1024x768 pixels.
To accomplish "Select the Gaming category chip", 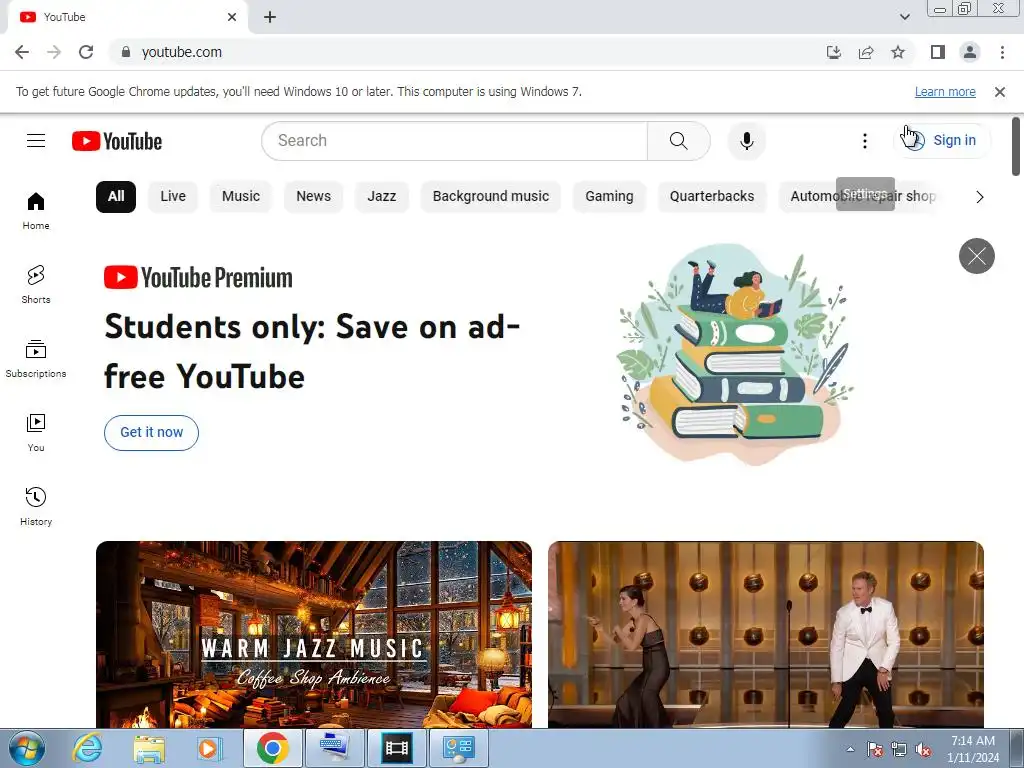I will [609, 197].
